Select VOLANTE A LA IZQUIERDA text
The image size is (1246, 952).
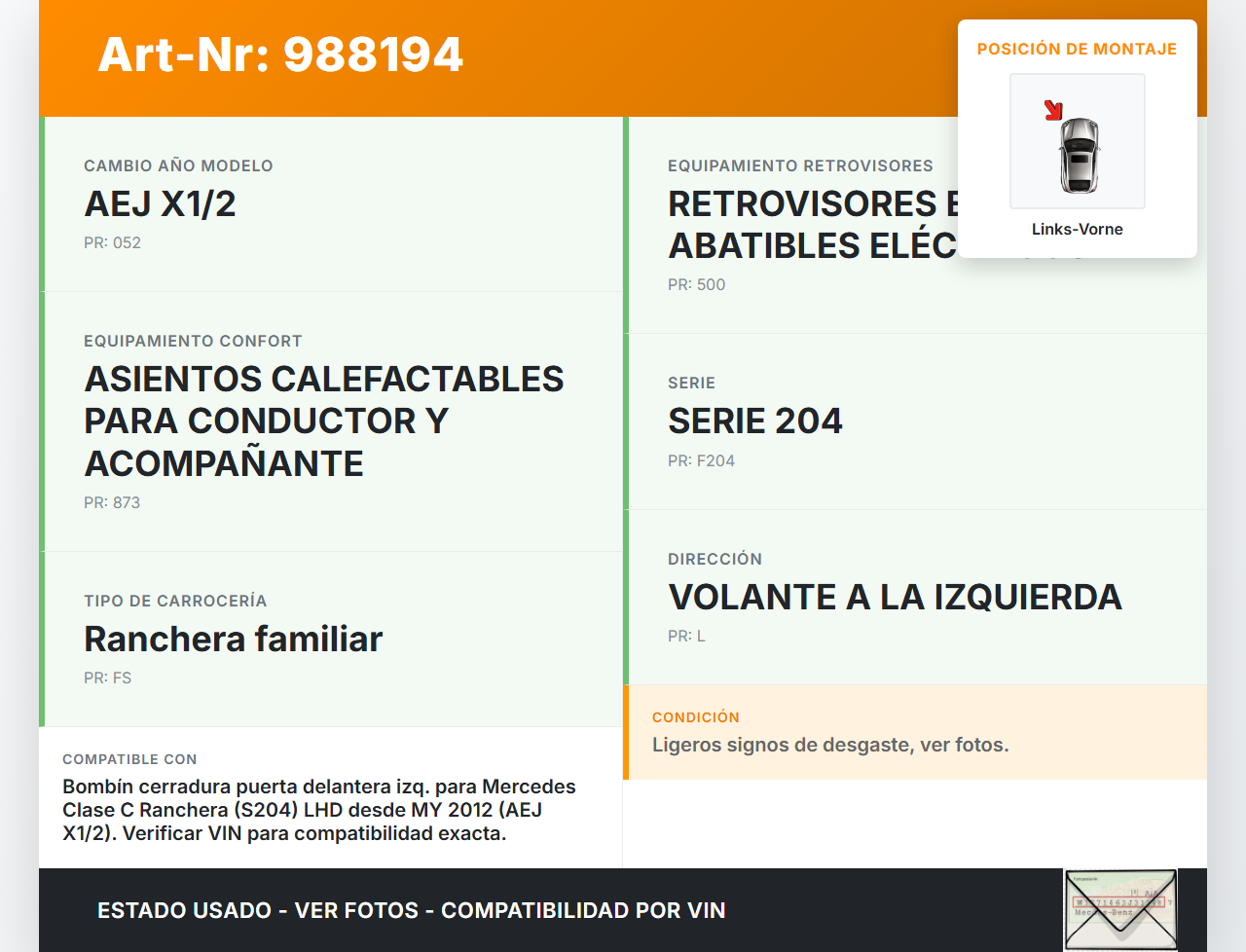895,597
